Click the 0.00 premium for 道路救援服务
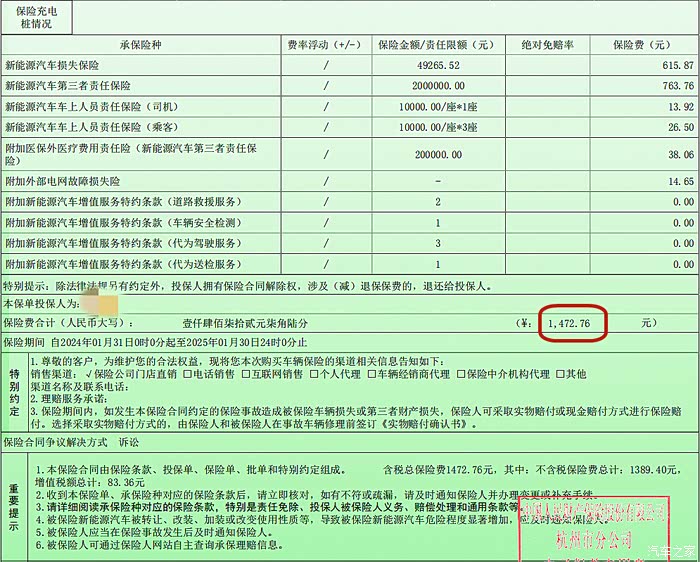This screenshot has width=700, height=562. pos(683,202)
